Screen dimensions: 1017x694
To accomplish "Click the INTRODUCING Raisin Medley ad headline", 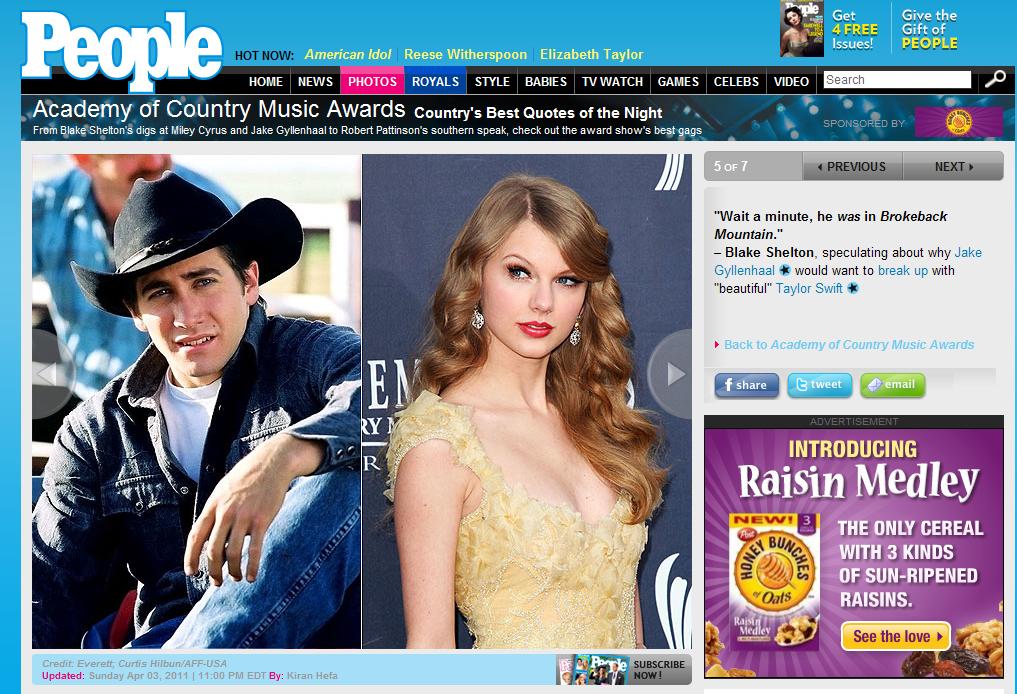I will pos(857,470).
